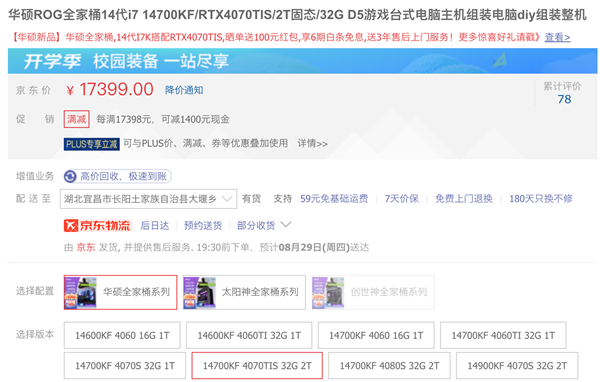Image resolution: width=600 pixels, height=382 pixels.
Task: Choose version 14700KF 4070S 32G 1T
Action: pyautogui.click(x=125, y=366)
